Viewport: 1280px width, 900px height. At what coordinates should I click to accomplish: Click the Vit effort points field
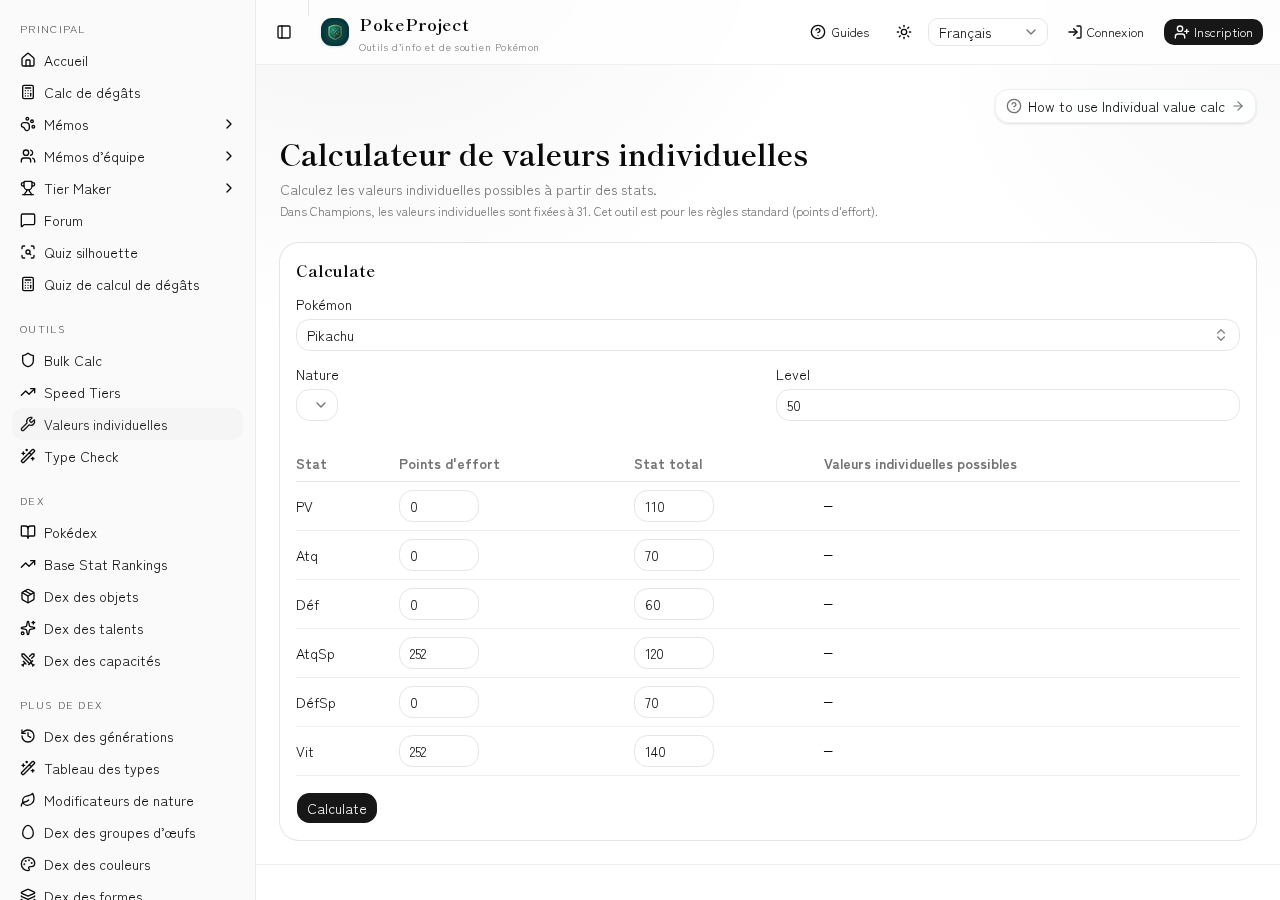[439, 751]
